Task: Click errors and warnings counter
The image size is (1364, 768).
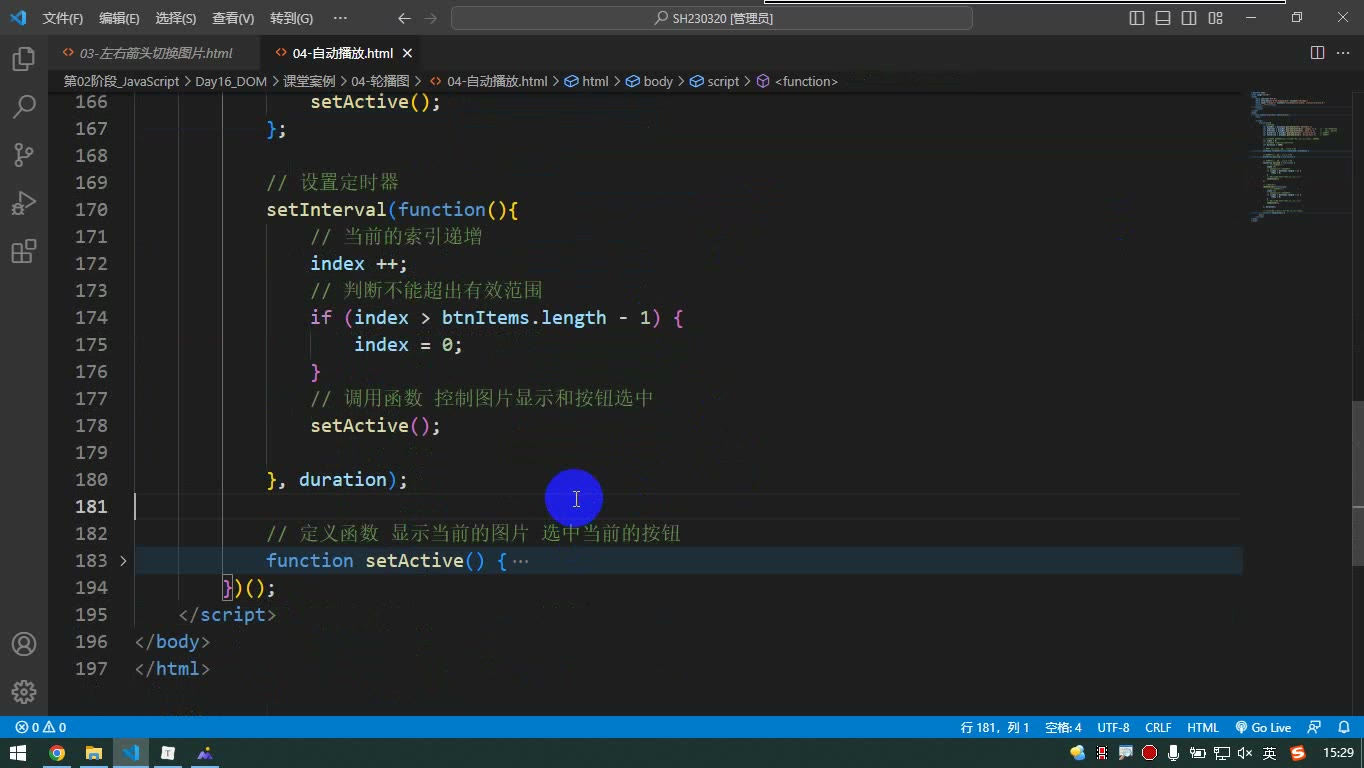Action: (x=41, y=728)
